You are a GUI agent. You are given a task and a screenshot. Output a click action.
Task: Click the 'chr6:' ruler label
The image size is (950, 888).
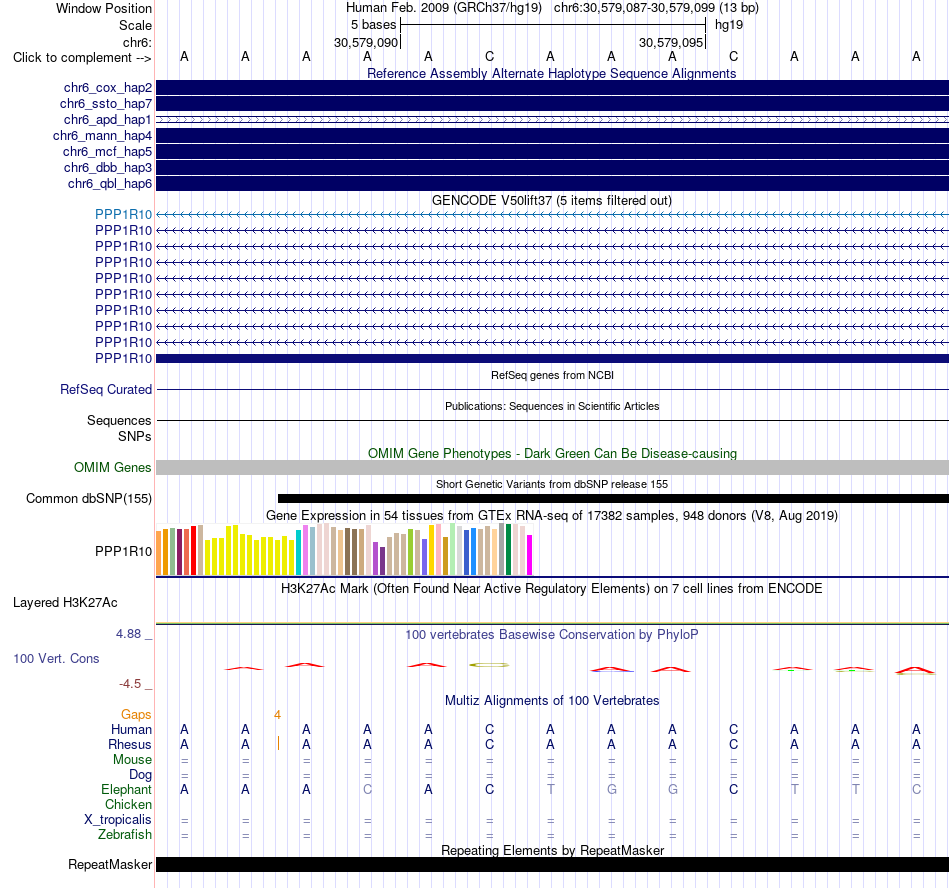(x=137, y=42)
